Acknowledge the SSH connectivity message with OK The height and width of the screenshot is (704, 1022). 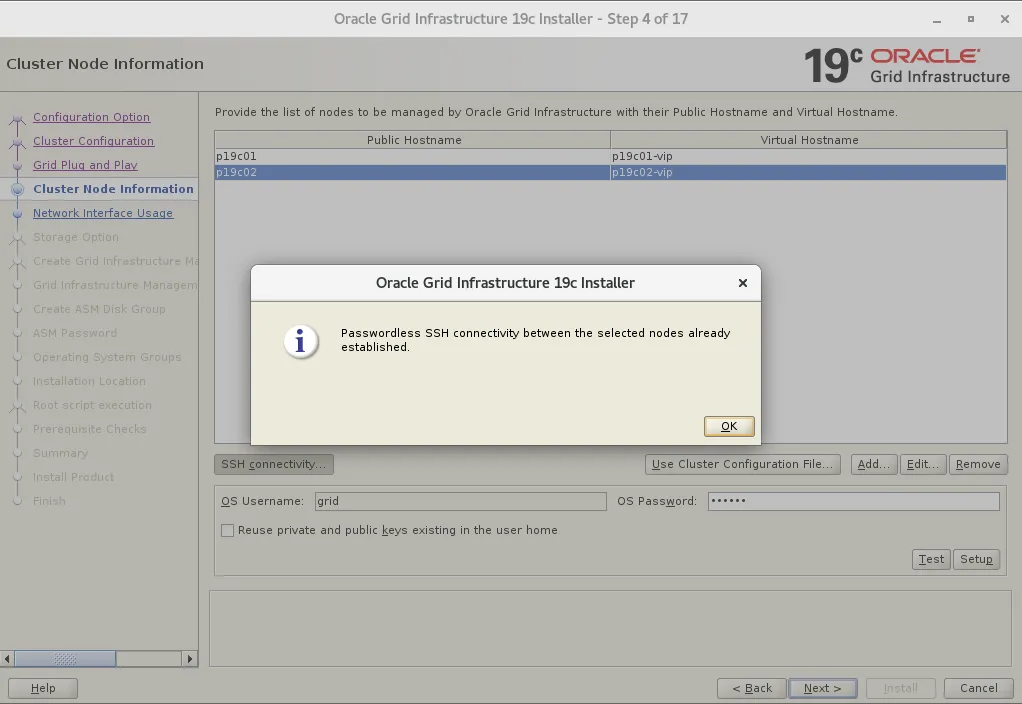pyautogui.click(x=728, y=425)
